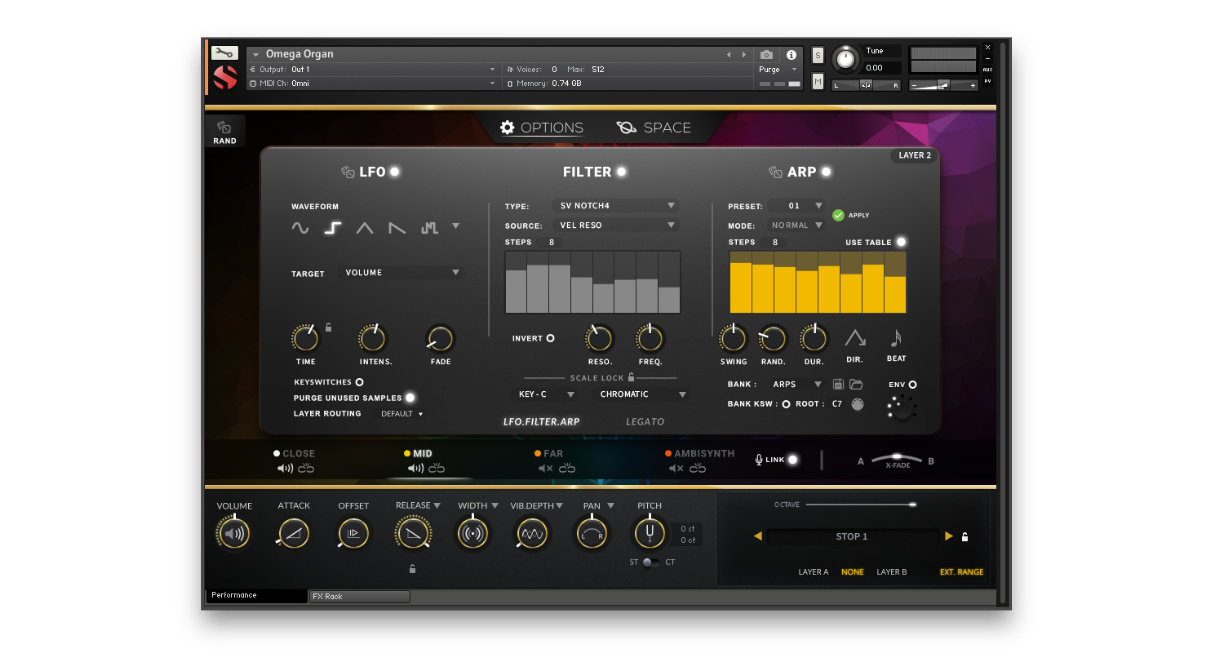
Task: Open the OPTIONS tab
Action: (542, 128)
